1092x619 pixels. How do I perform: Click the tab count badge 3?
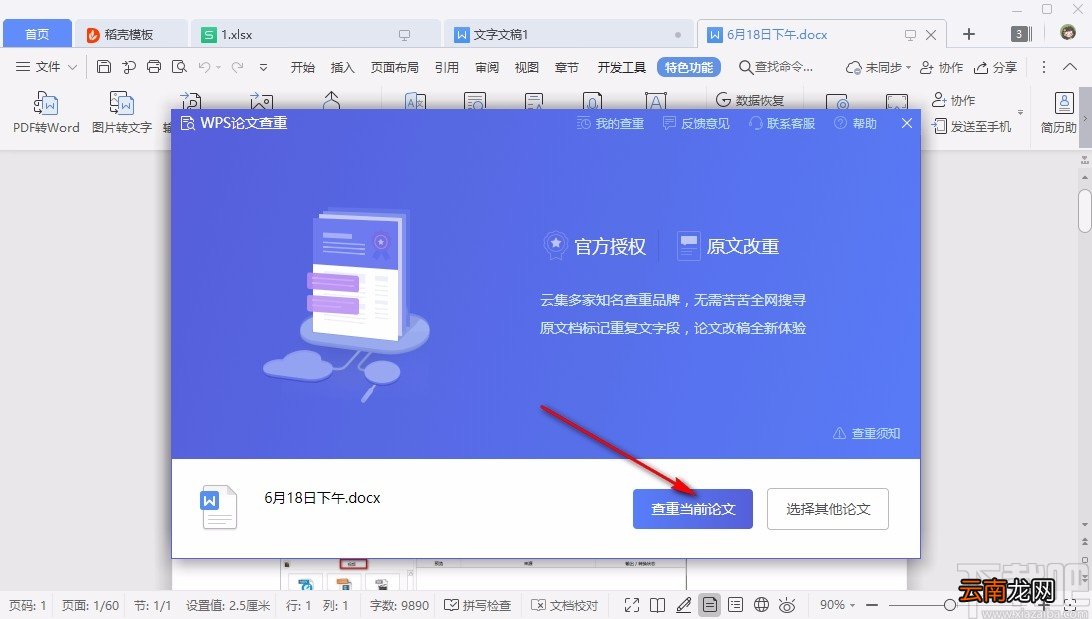pyautogui.click(x=1020, y=33)
